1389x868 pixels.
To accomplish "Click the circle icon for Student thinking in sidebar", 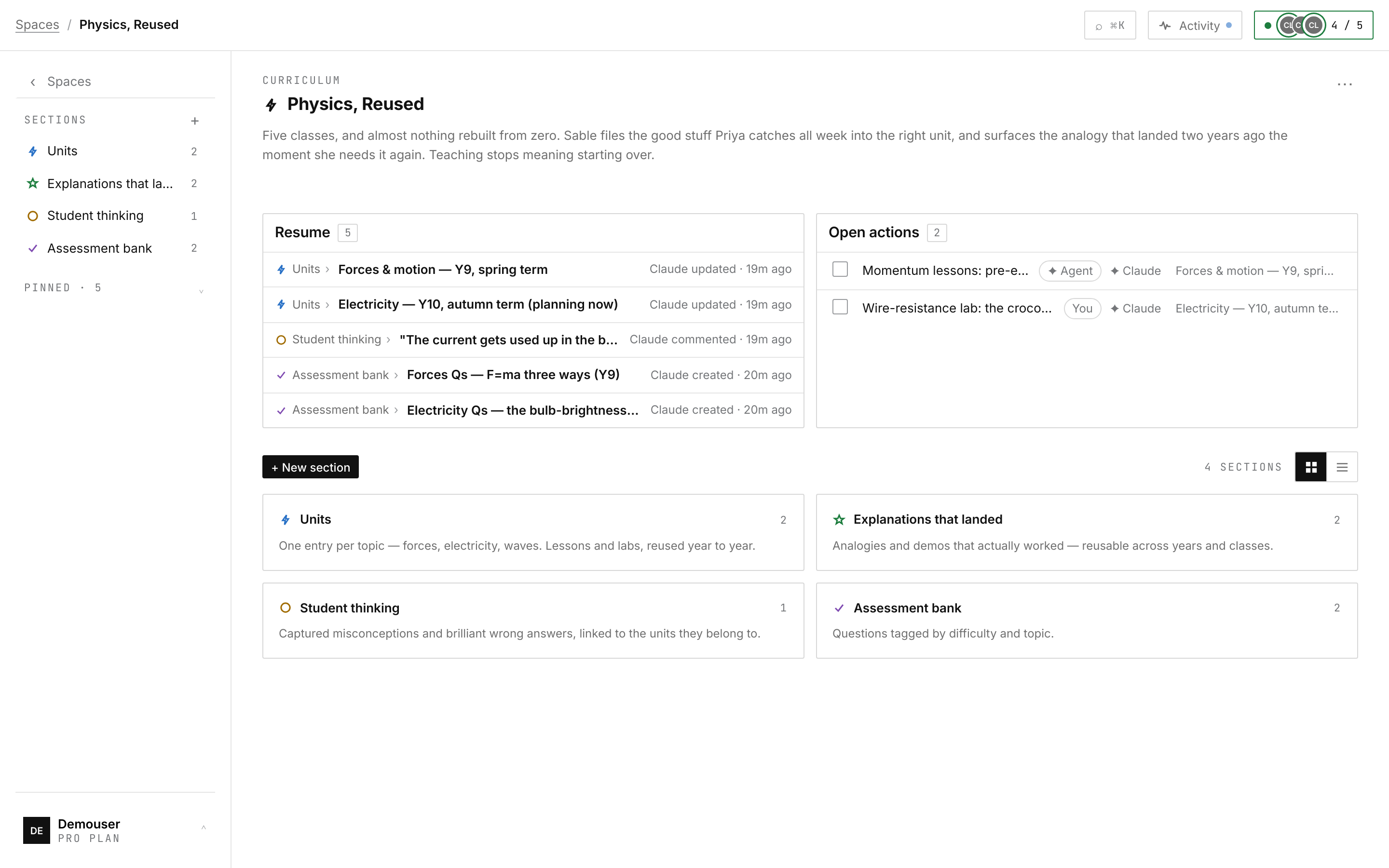I will tap(33, 216).
